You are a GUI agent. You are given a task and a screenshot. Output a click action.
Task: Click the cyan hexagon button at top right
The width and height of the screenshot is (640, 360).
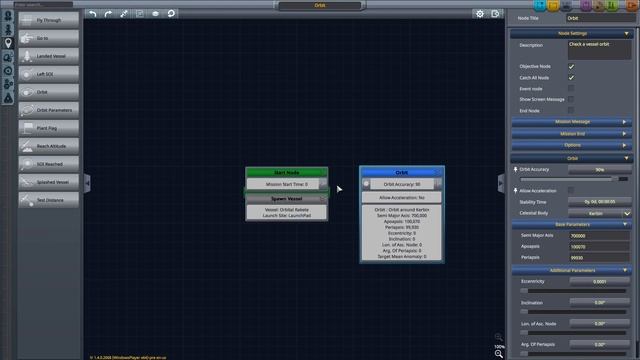(540, 5)
